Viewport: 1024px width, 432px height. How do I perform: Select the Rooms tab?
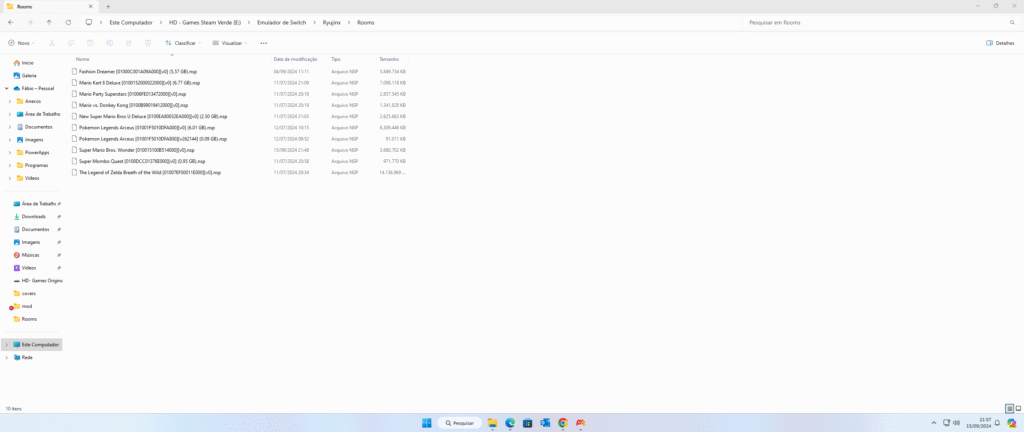[x=50, y=7]
